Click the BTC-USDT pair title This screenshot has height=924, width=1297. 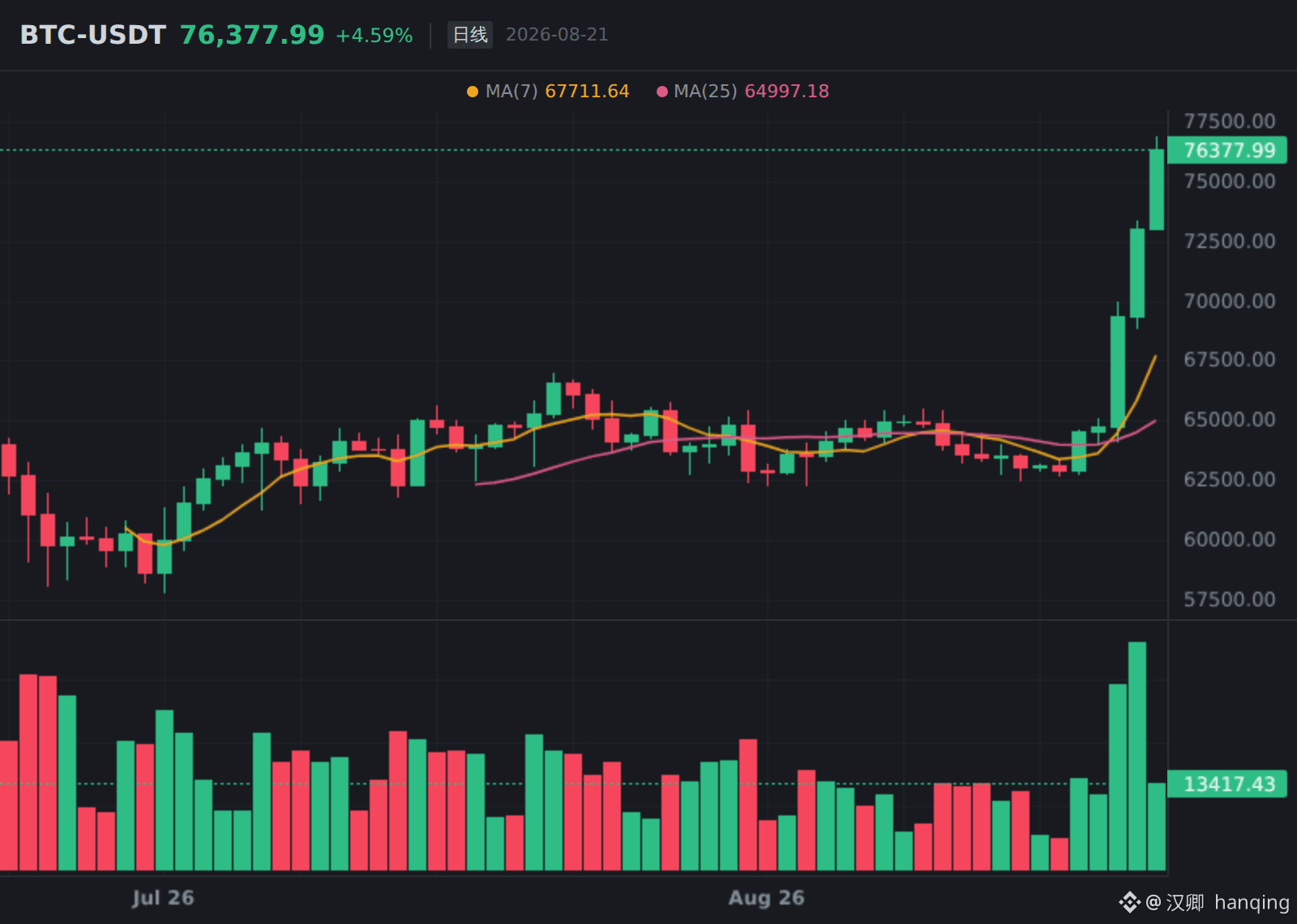click(92, 35)
